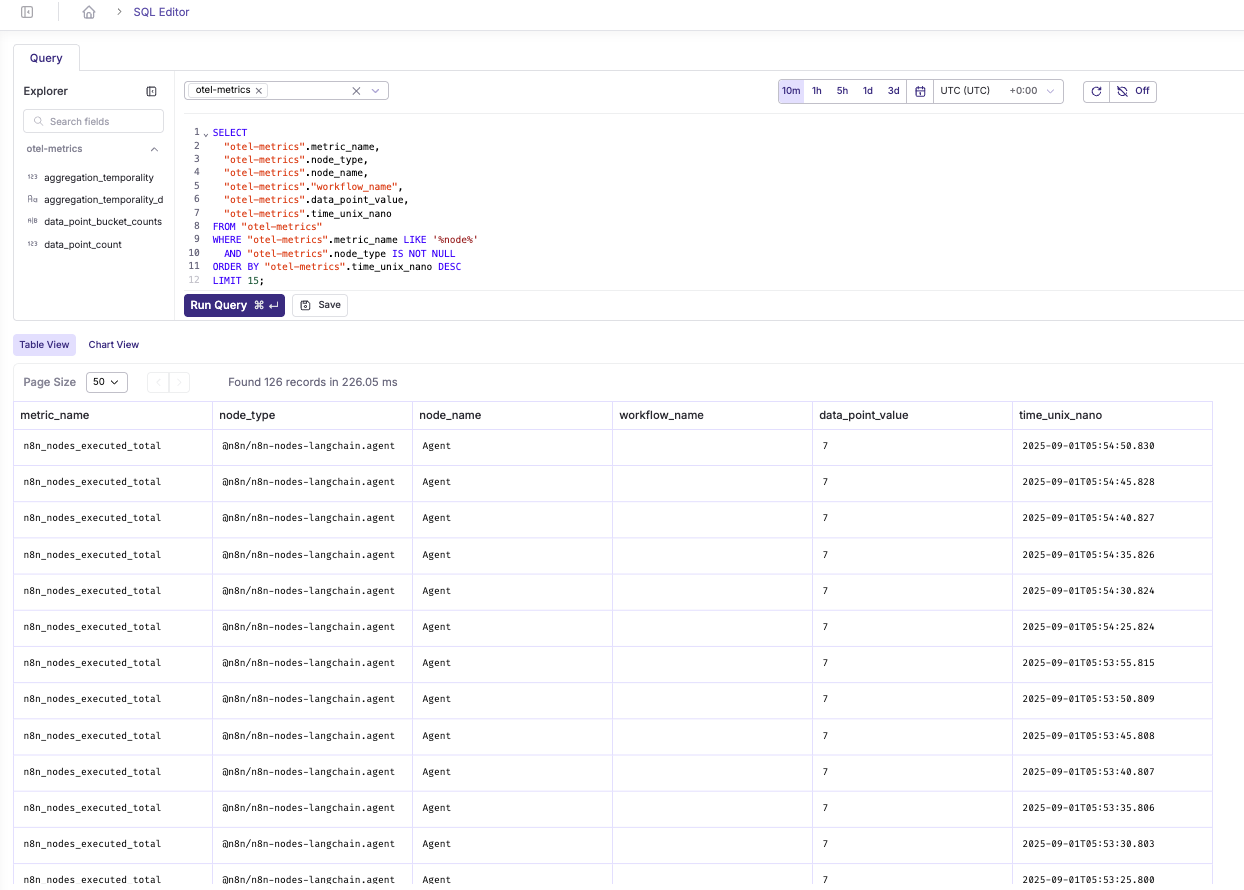Image resolution: width=1244 pixels, height=890 pixels.
Task: Run the query
Action: [234, 305]
